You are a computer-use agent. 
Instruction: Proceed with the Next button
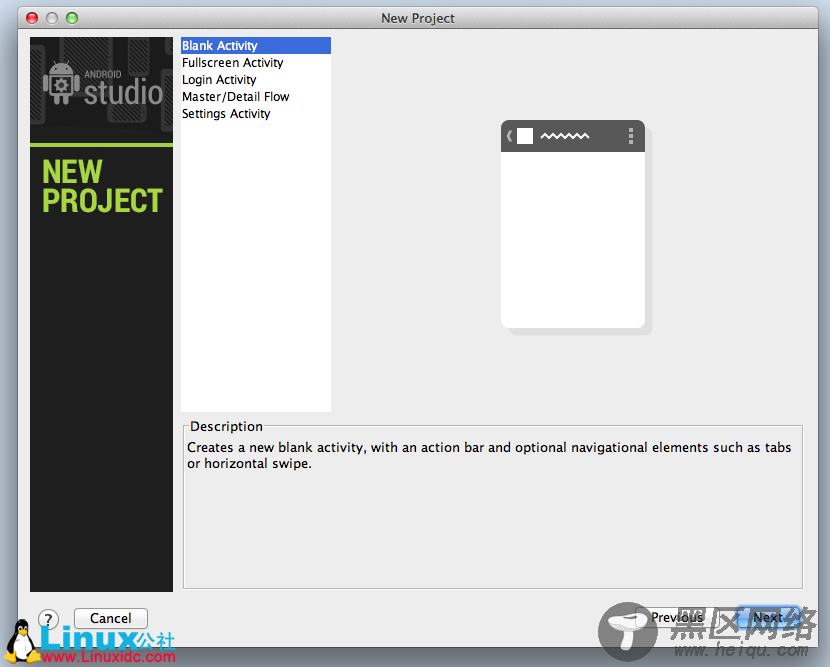[768, 617]
